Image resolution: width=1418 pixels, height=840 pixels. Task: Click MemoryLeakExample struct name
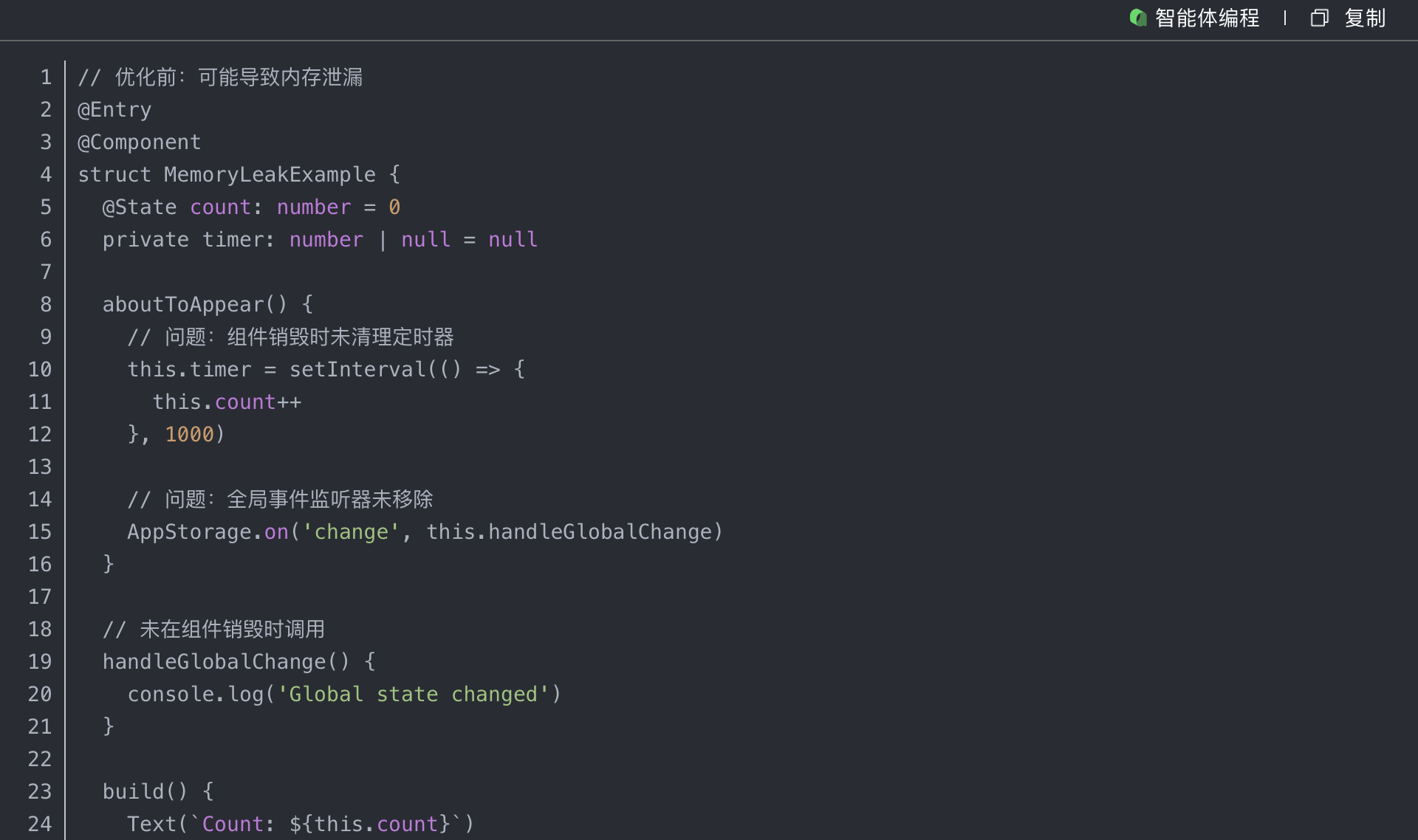270,175
